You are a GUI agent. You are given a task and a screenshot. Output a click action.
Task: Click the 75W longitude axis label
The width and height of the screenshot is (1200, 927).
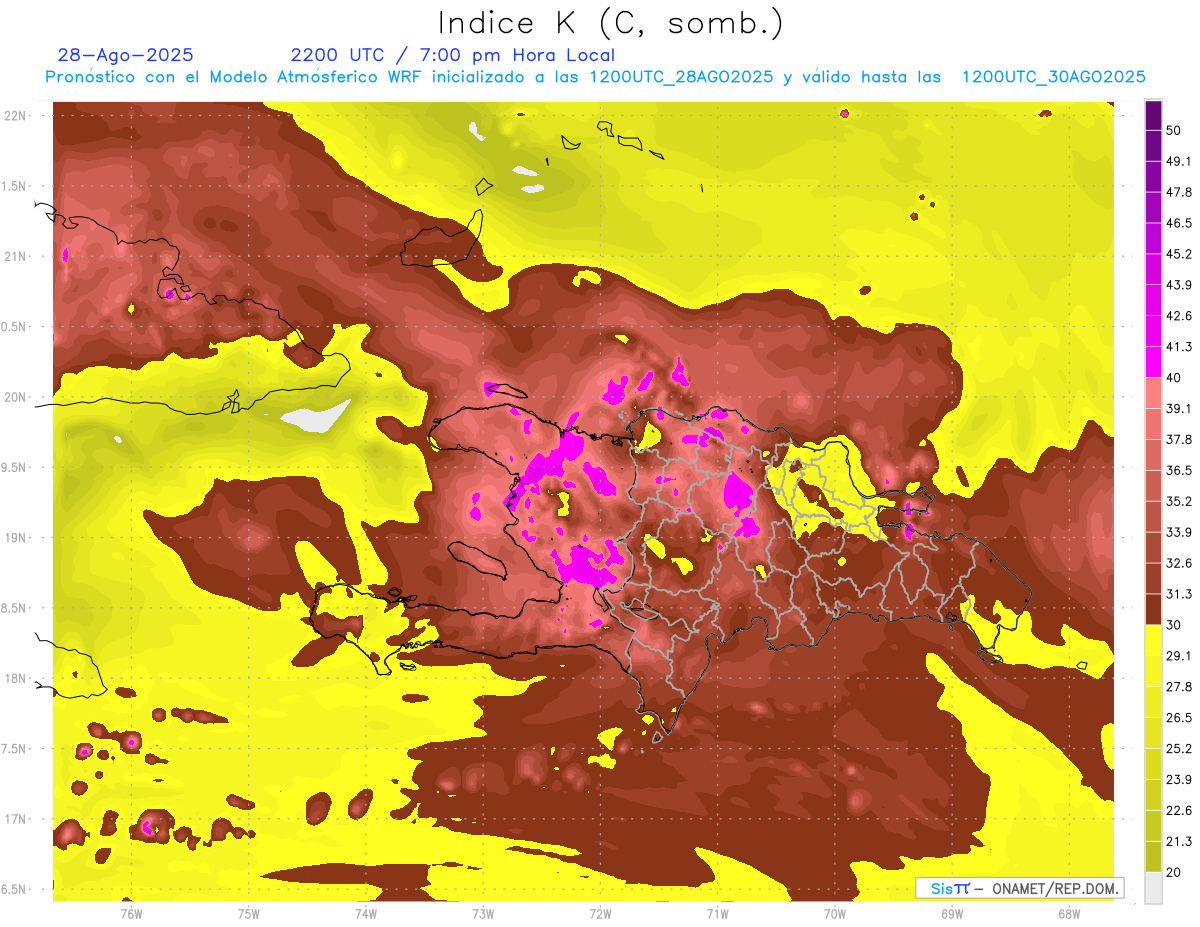(249, 913)
